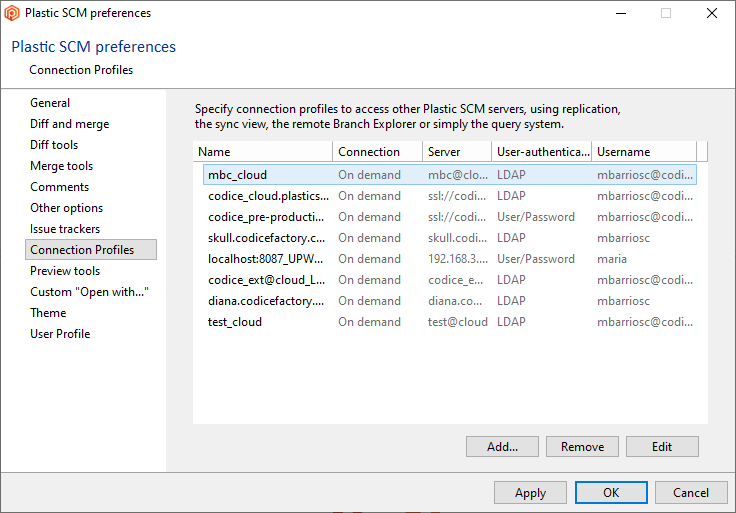Click the maria username cell

pos(612,259)
